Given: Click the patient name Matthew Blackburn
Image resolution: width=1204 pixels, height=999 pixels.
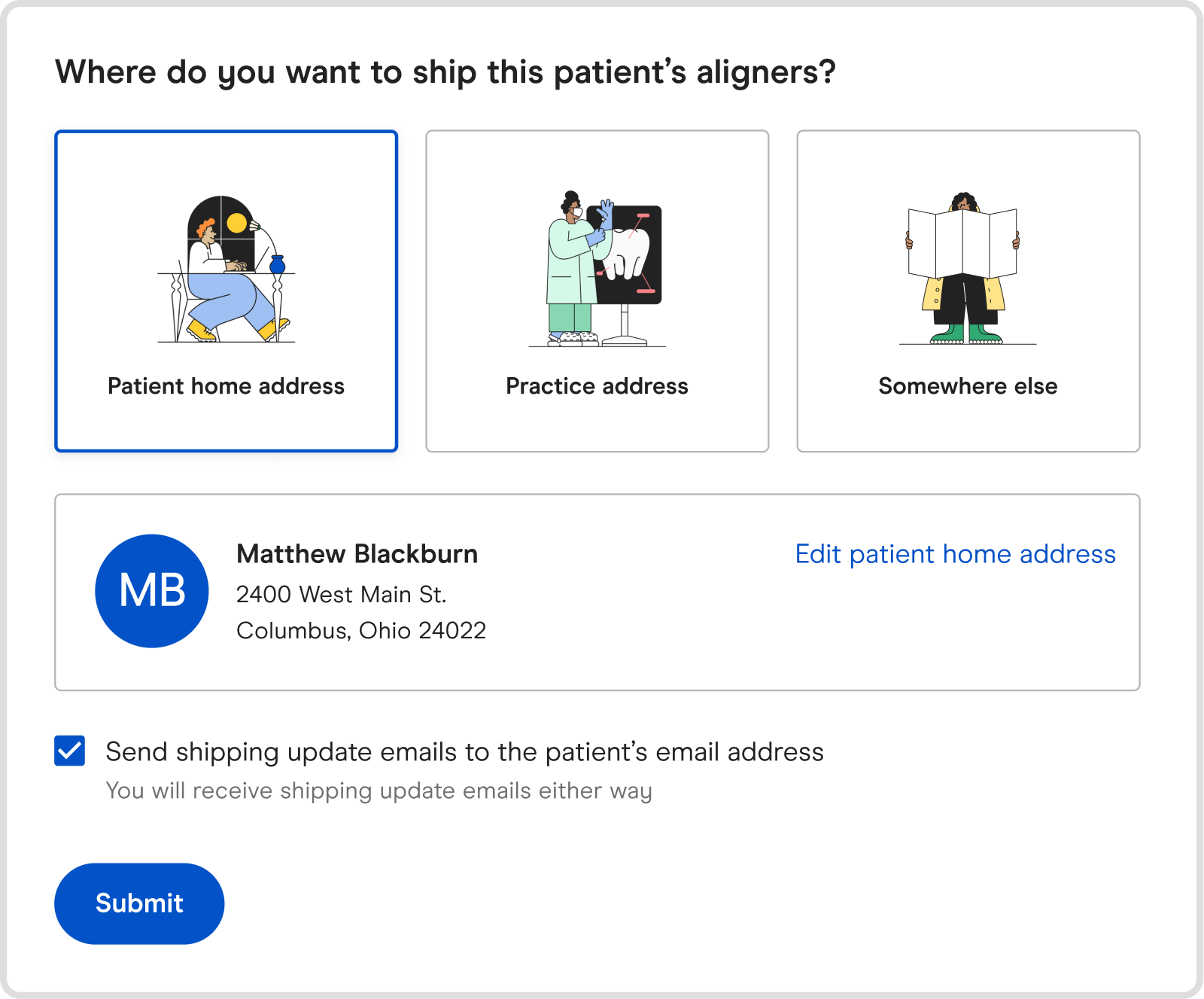Looking at the screenshot, I should [x=357, y=554].
